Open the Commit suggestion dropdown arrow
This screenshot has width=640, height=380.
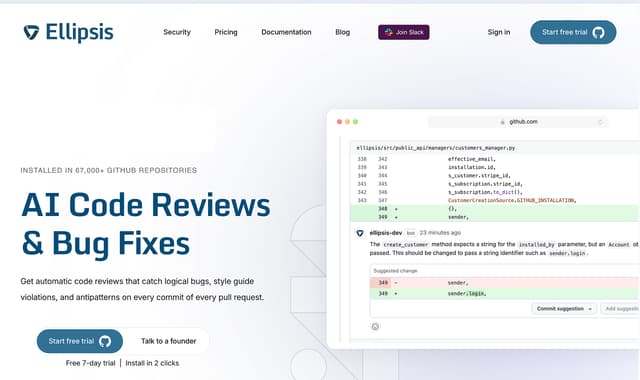[x=591, y=309]
